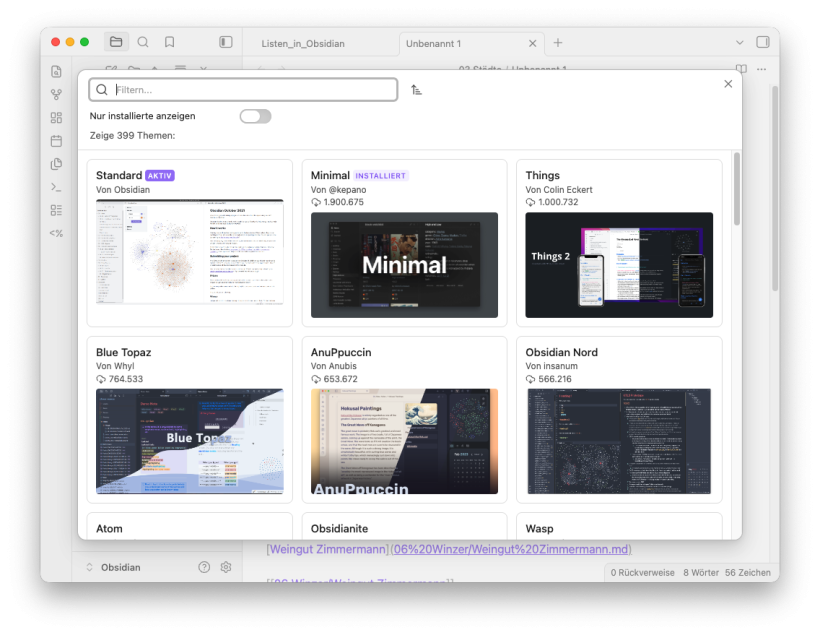Open the Blue Topaz theme preview image
820x635 pixels.
click(x=190, y=441)
